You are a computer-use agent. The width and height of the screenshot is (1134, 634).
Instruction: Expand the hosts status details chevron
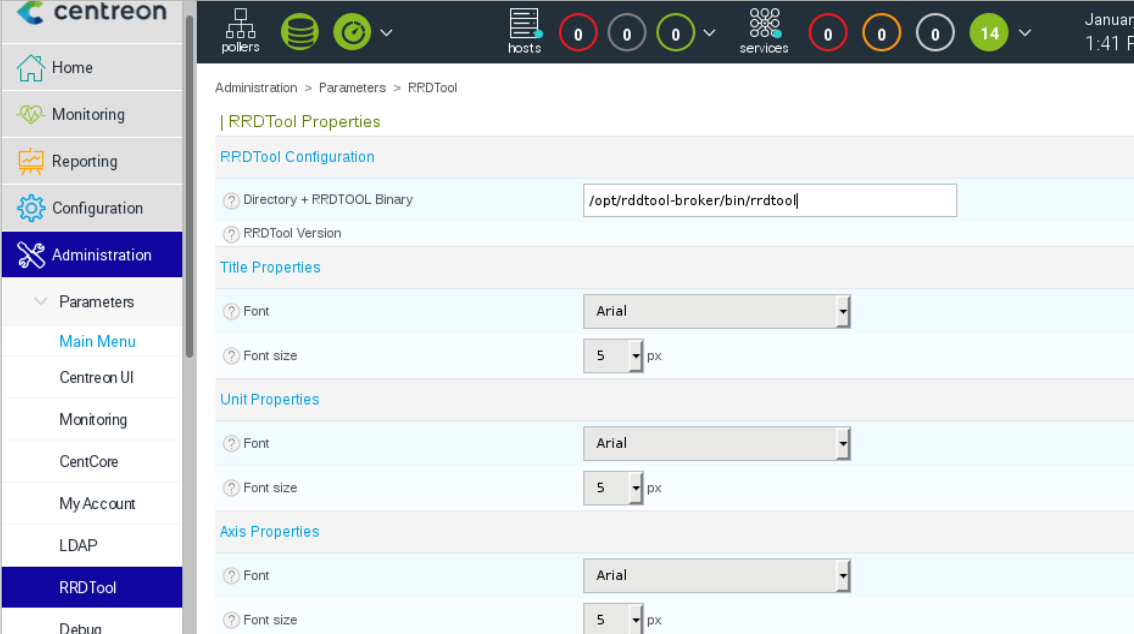(710, 33)
